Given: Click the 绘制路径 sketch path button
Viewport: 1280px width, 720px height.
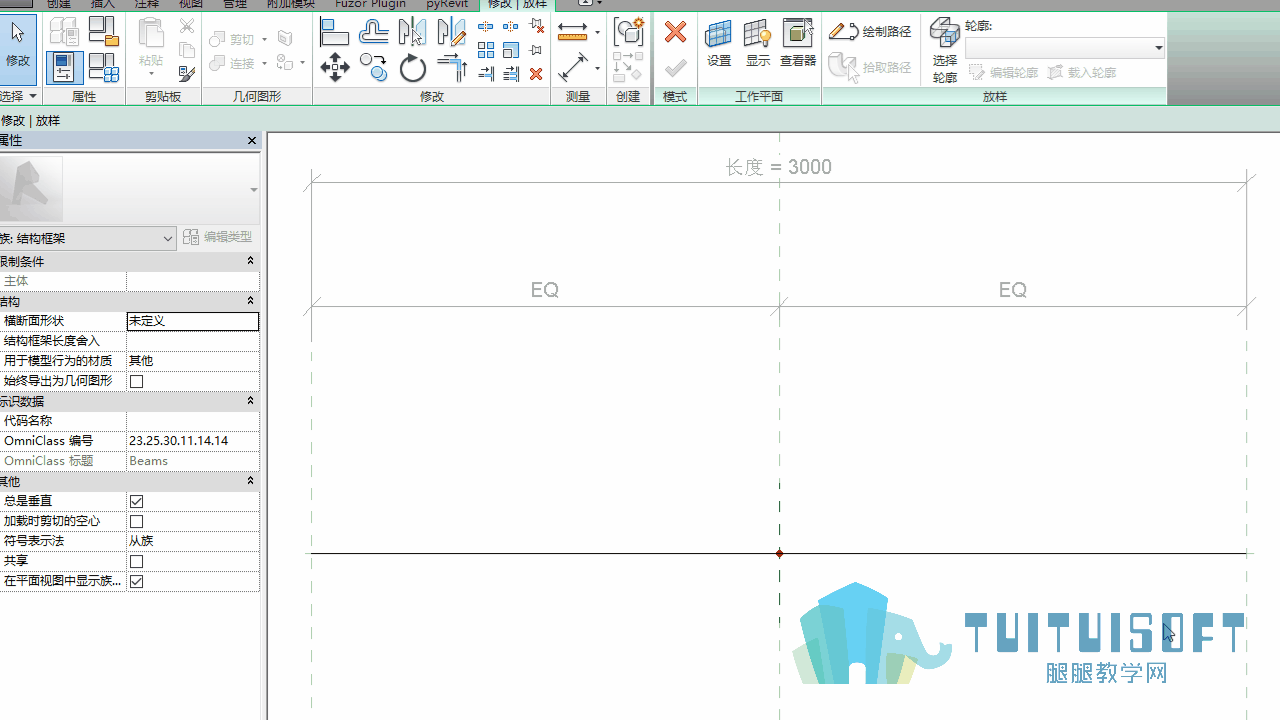Looking at the screenshot, I should point(870,32).
